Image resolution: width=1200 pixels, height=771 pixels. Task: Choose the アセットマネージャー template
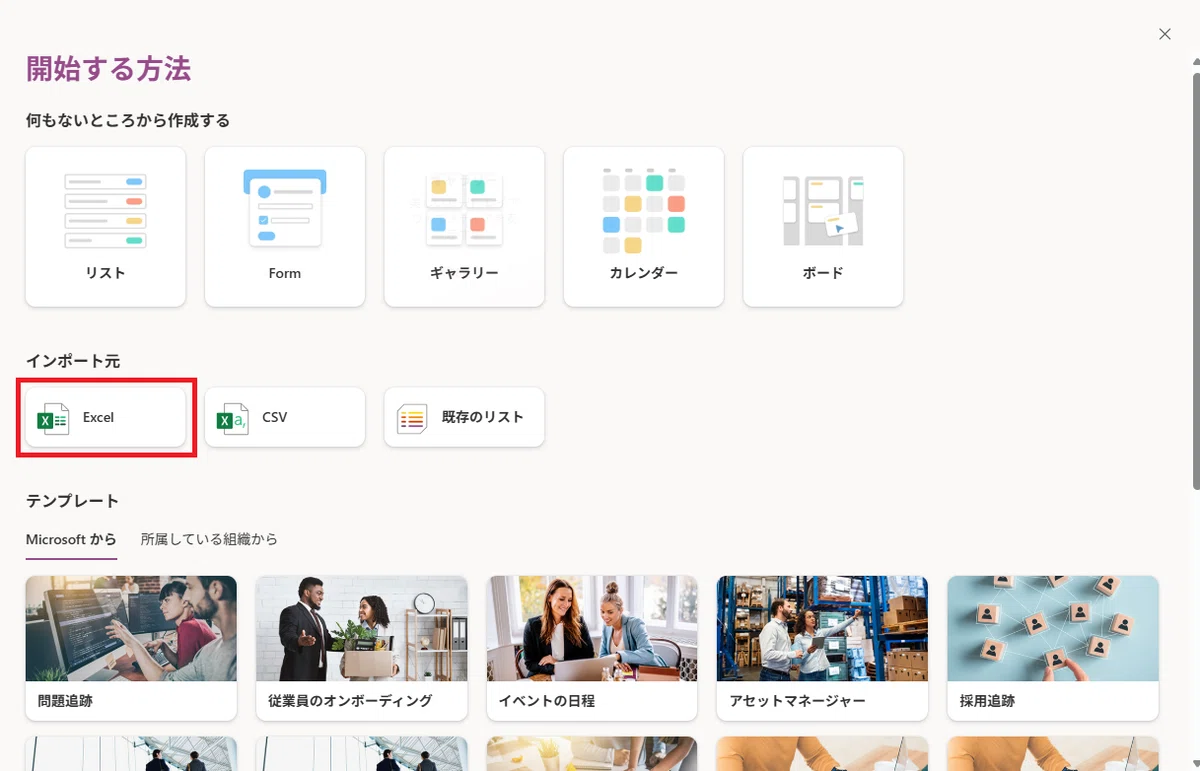822,648
